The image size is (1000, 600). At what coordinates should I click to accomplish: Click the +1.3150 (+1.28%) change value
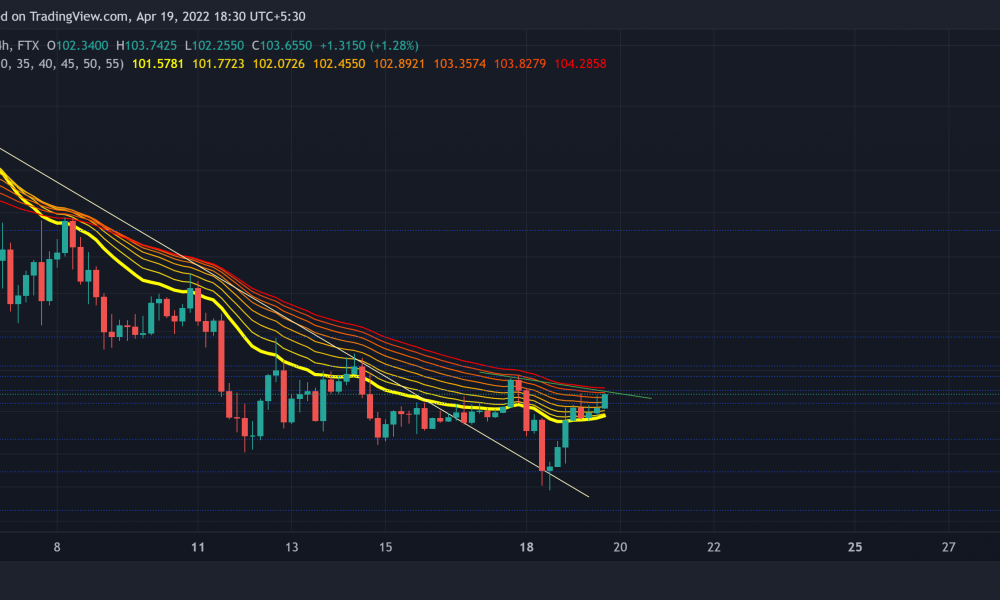(x=369, y=46)
